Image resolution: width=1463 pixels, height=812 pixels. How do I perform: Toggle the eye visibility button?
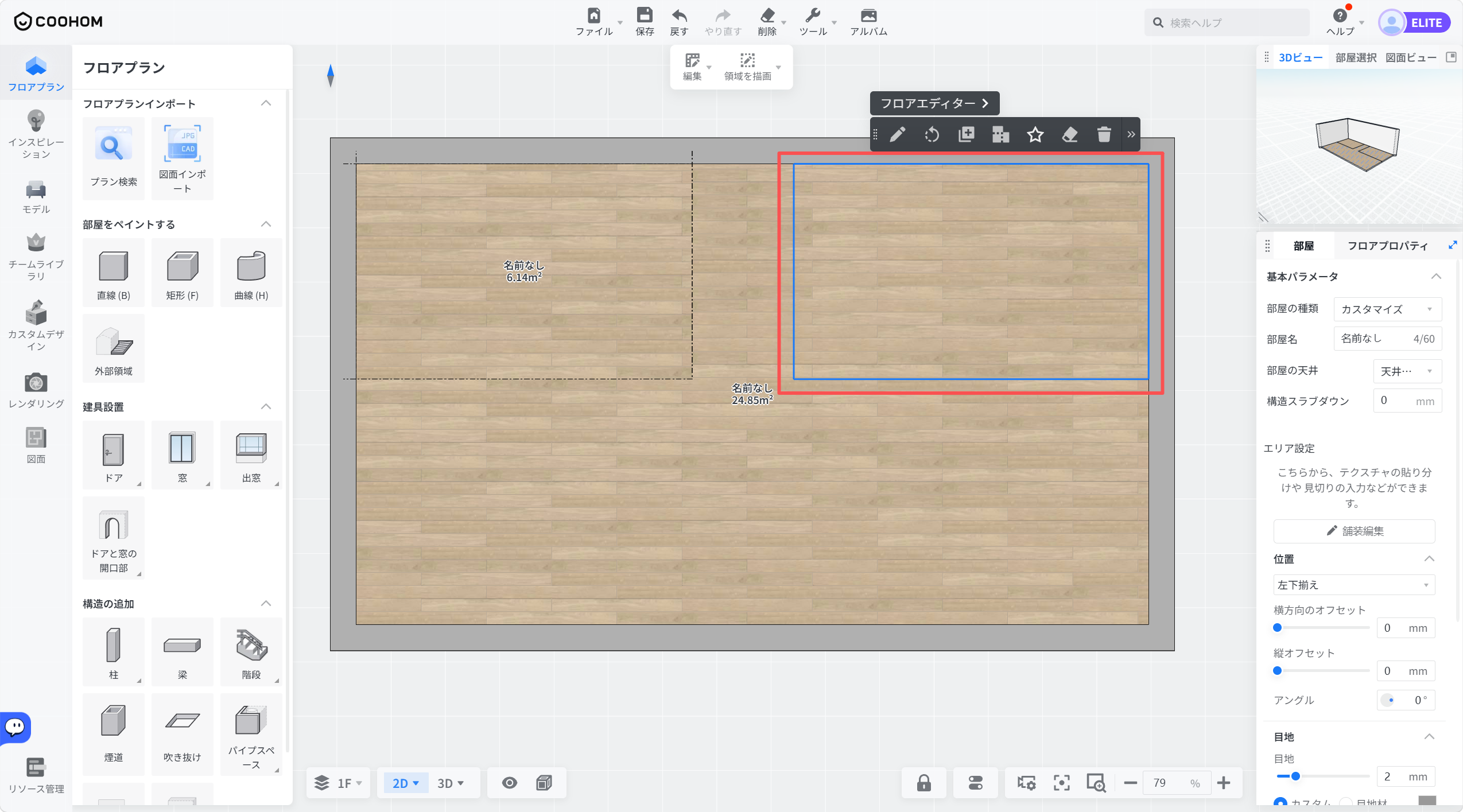click(x=510, y=783)
